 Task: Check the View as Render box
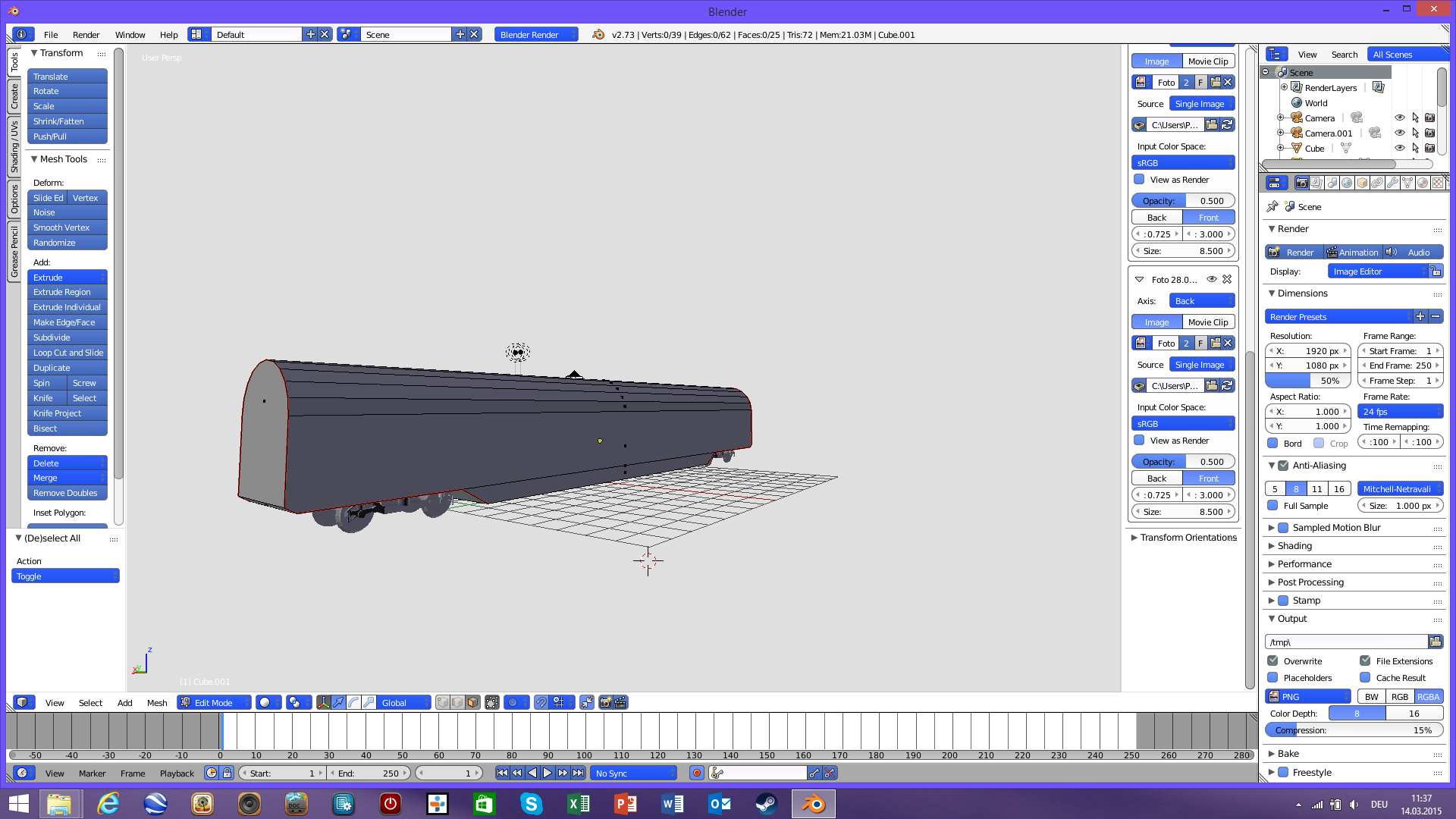[x=1139, y=180]
